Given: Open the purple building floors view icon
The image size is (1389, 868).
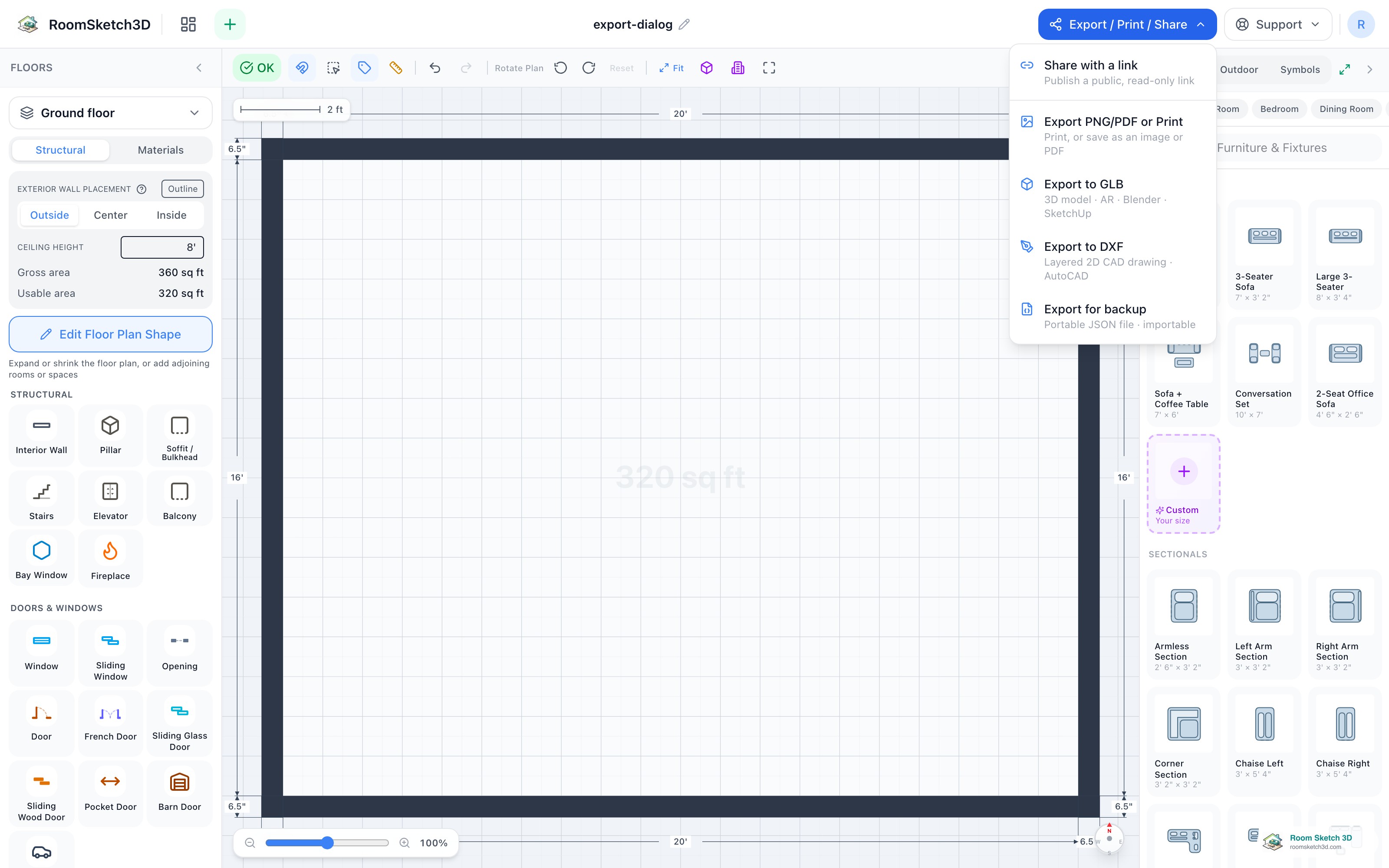Looking at the screenshot, I should (x=738, y=68).
